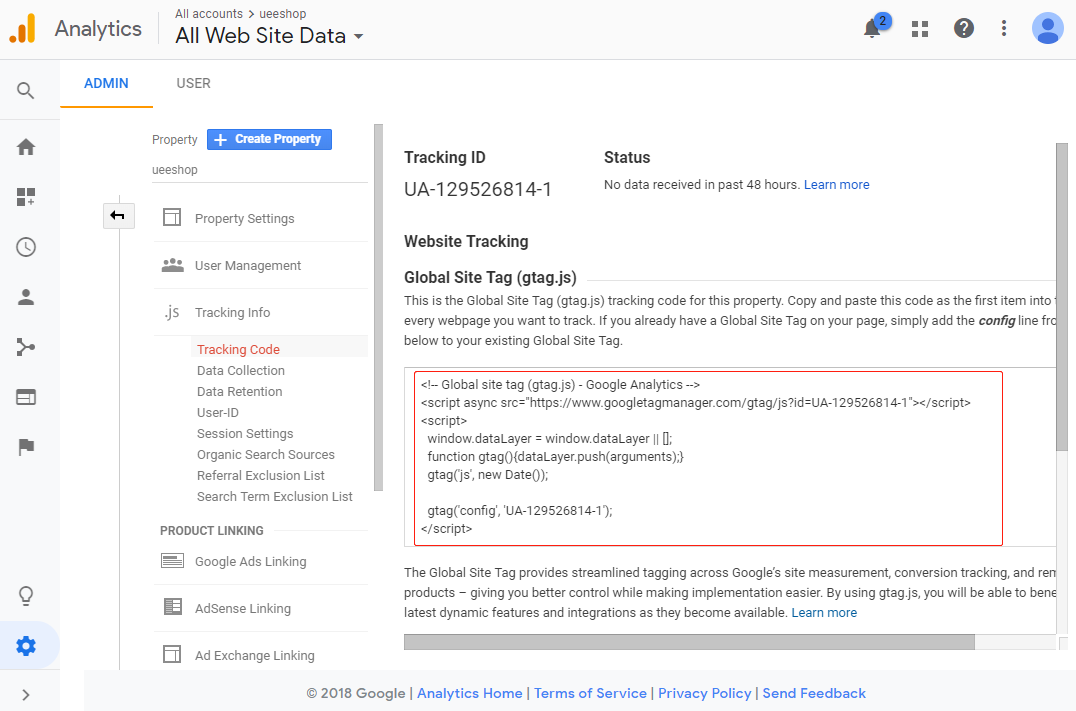Open AdSense Linking
Viewport: 1076px width, 711px height.
[x=243, y=609]
